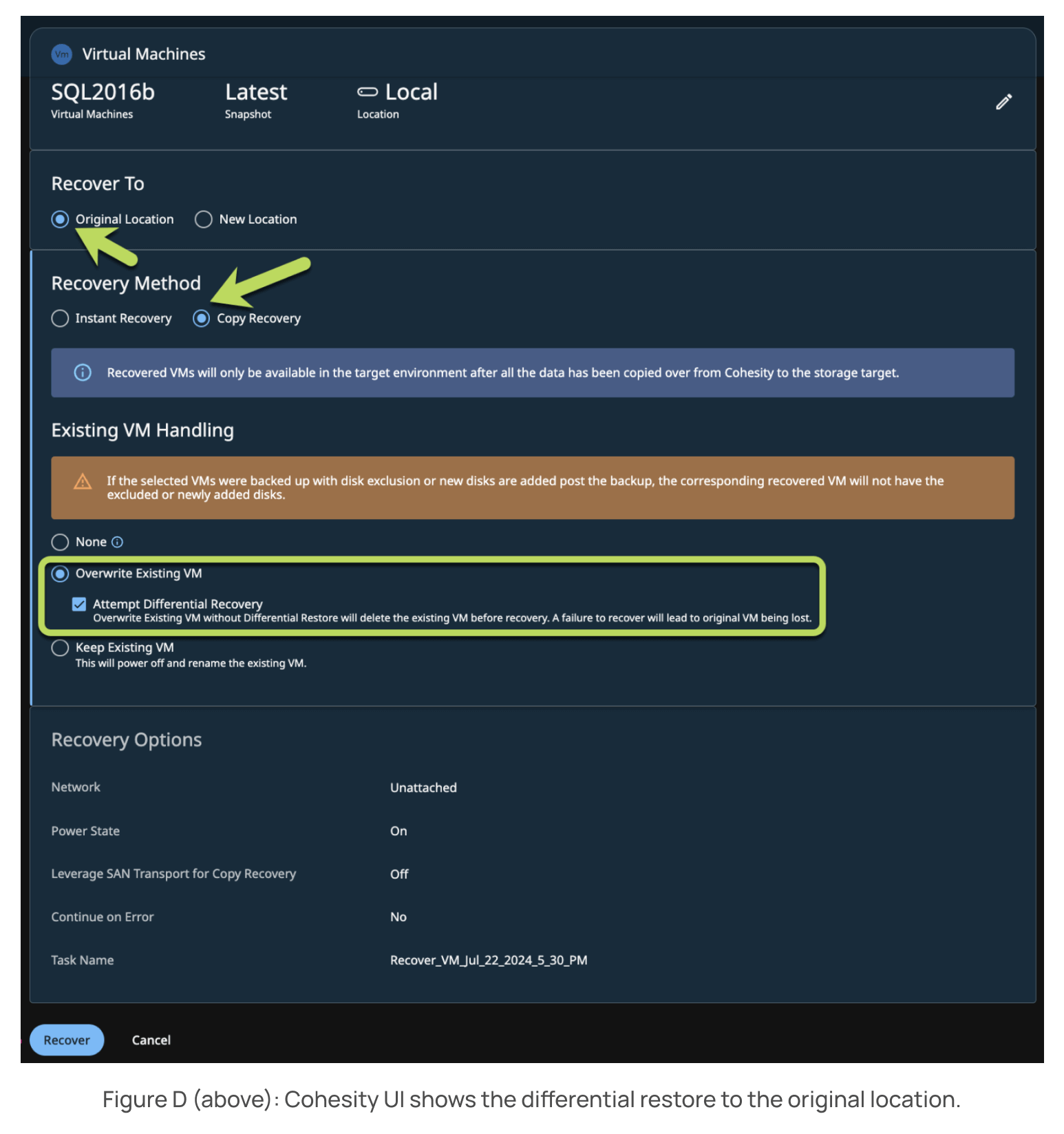The image size is (1064, 1134).
Task: Click the pencil edit icon
Action: tap(1003, 102)
